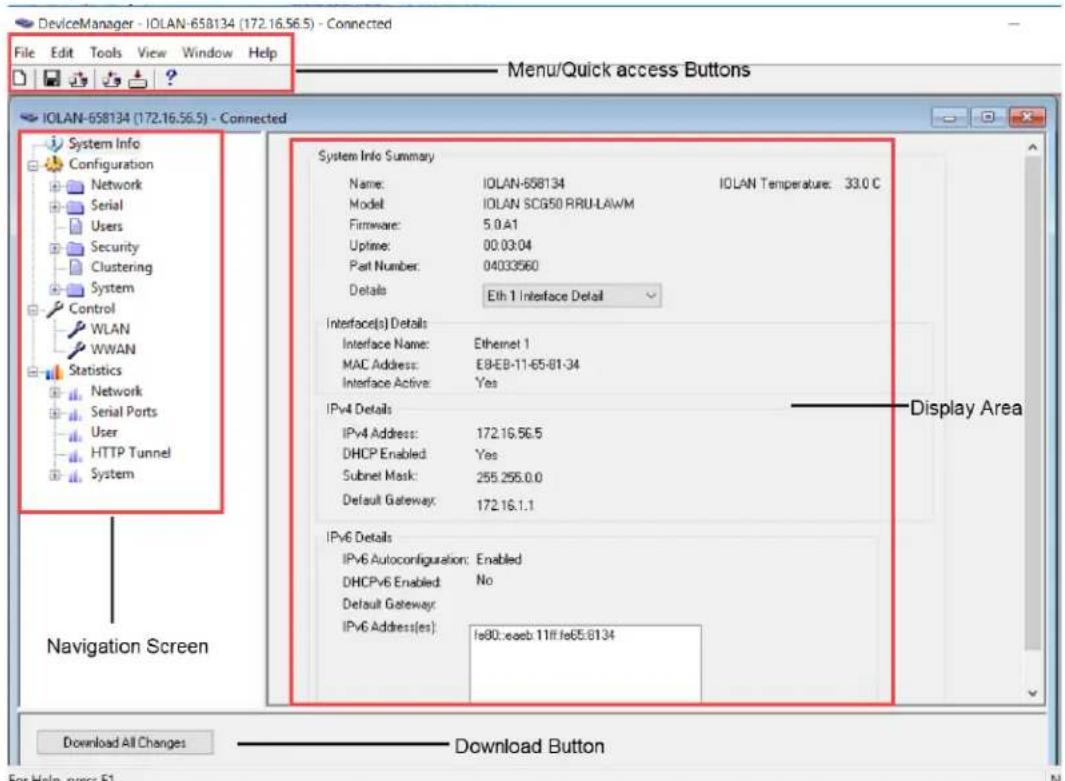Screen dimensions: 1065x781
Task: Select the Clustering item
Action: point(122,267)
